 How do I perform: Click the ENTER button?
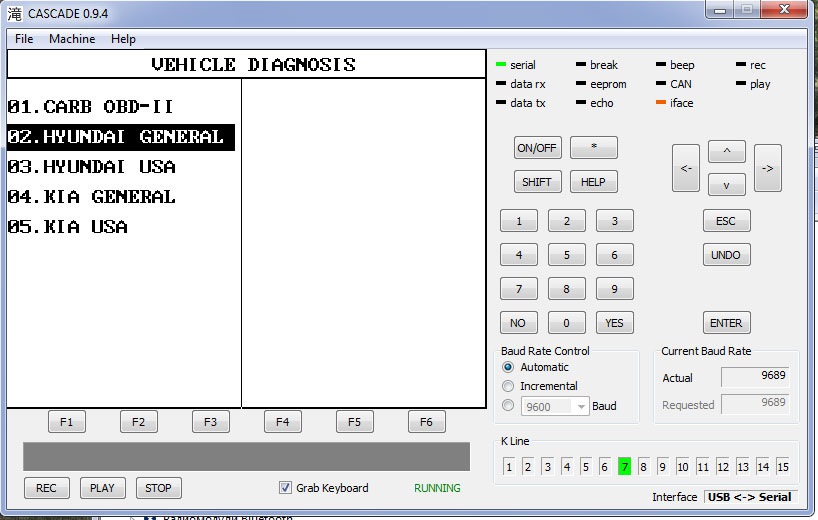(727, 323)
